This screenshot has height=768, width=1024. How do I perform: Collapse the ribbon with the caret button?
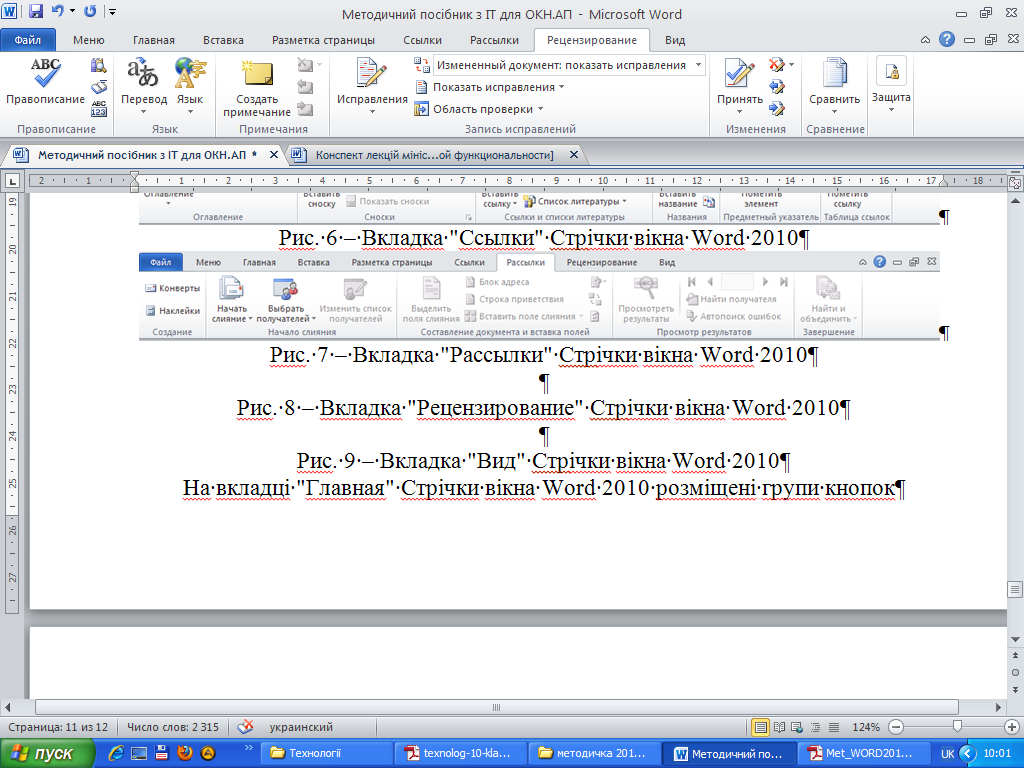pyautogui.click(x=925, y=40)
